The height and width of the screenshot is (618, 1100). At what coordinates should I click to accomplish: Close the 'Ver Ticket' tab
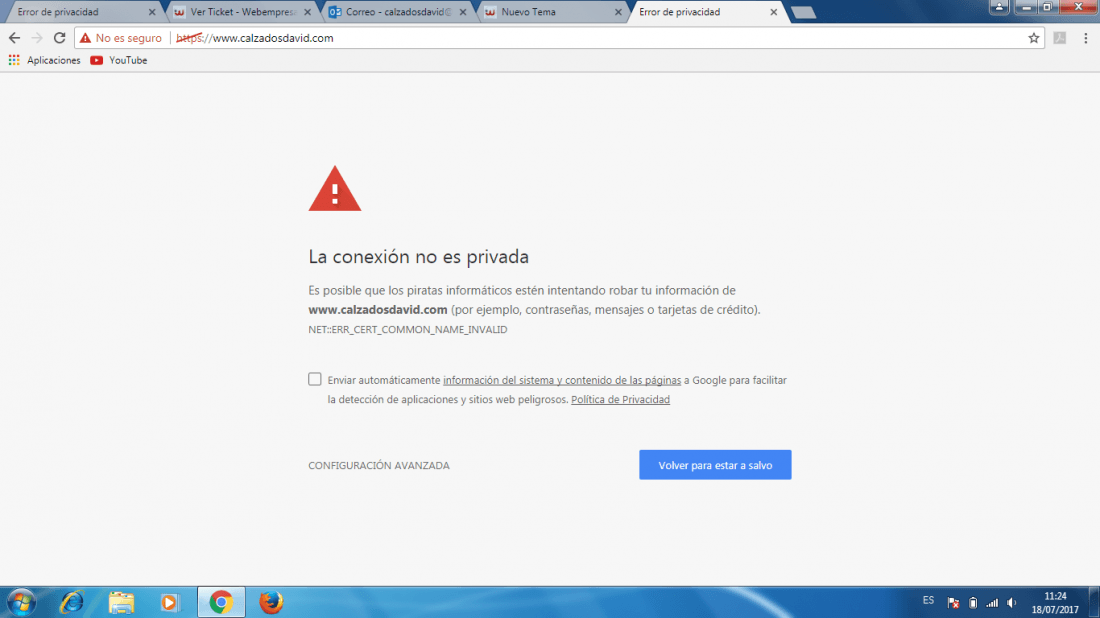307,12
